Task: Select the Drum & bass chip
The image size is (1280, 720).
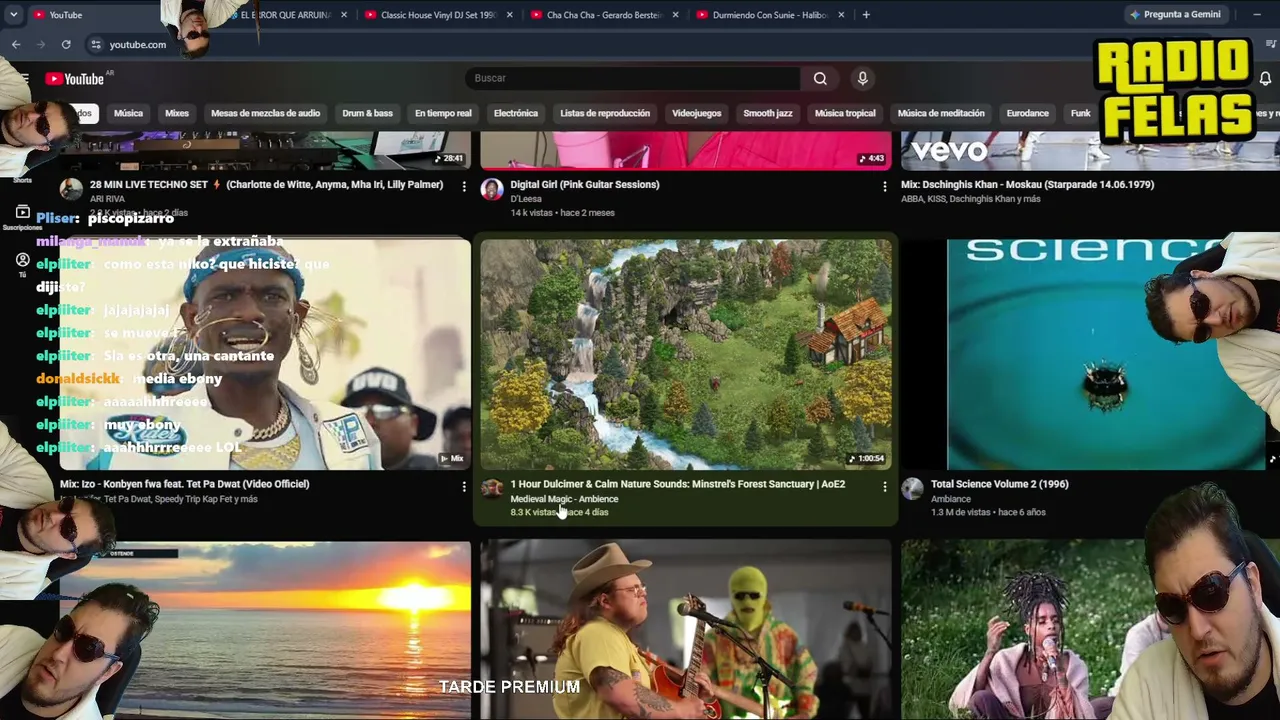Action: click(x=367, y=113)
